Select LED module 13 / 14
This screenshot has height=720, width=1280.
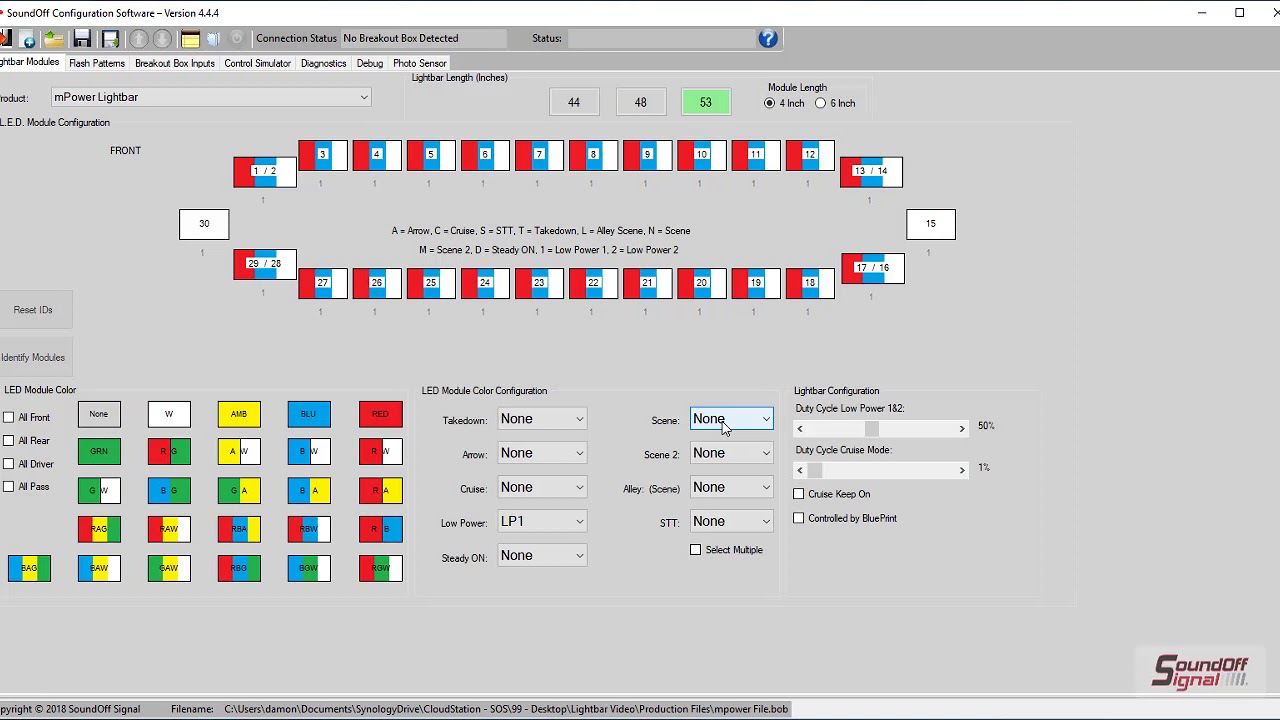(871, 172)
